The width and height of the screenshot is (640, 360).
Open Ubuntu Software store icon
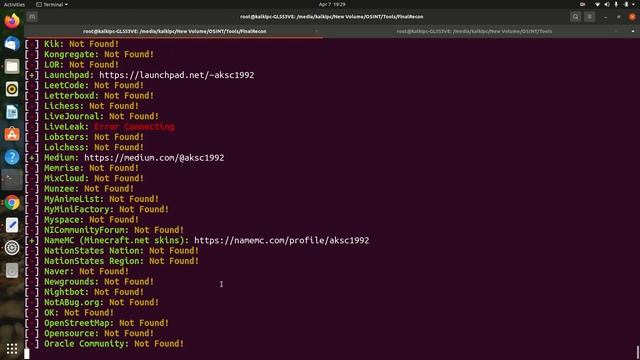(x=12, y=134)
